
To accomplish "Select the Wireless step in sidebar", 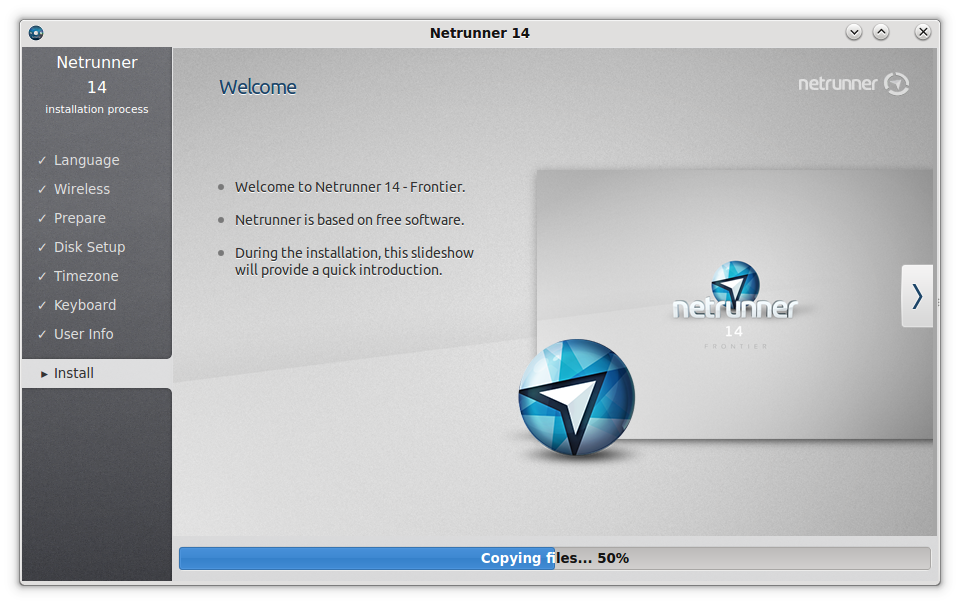I will pos(82,189).
